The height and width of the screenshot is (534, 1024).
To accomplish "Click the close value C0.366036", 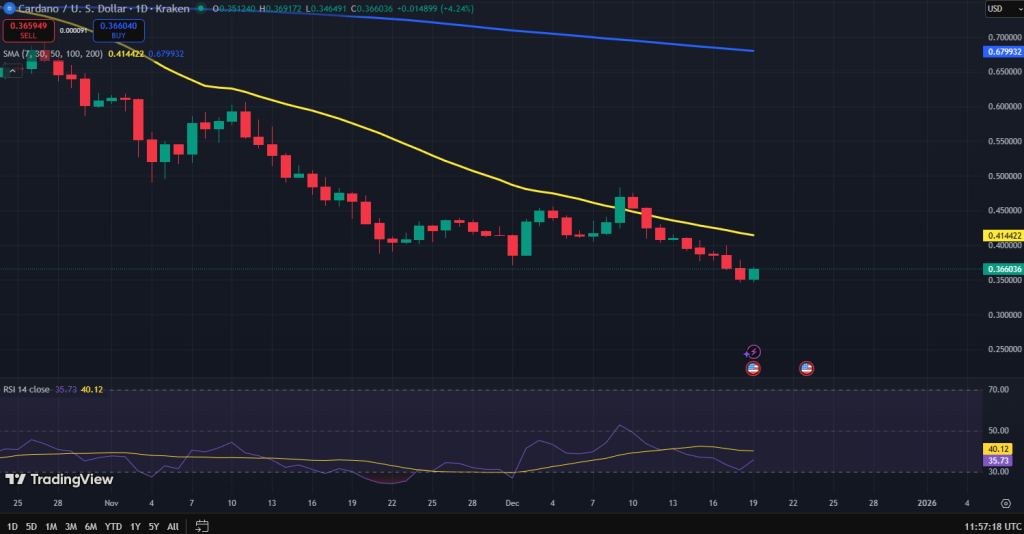I will click(372, 8).
